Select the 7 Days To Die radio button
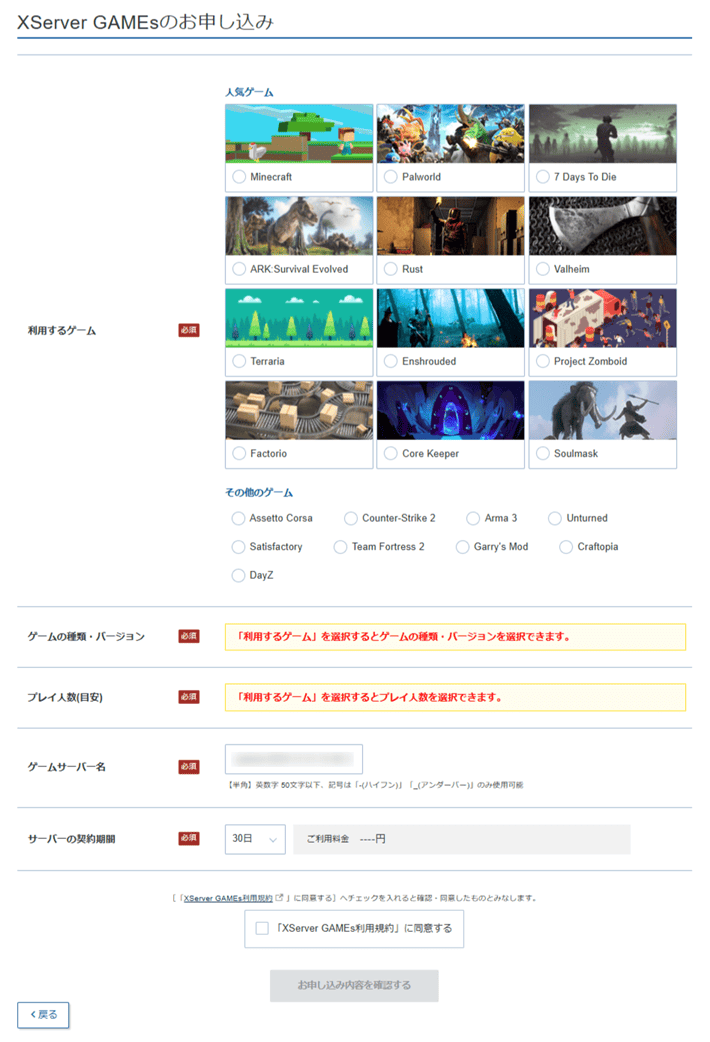This screenshot has width=710, height=1042. point(542,177)
